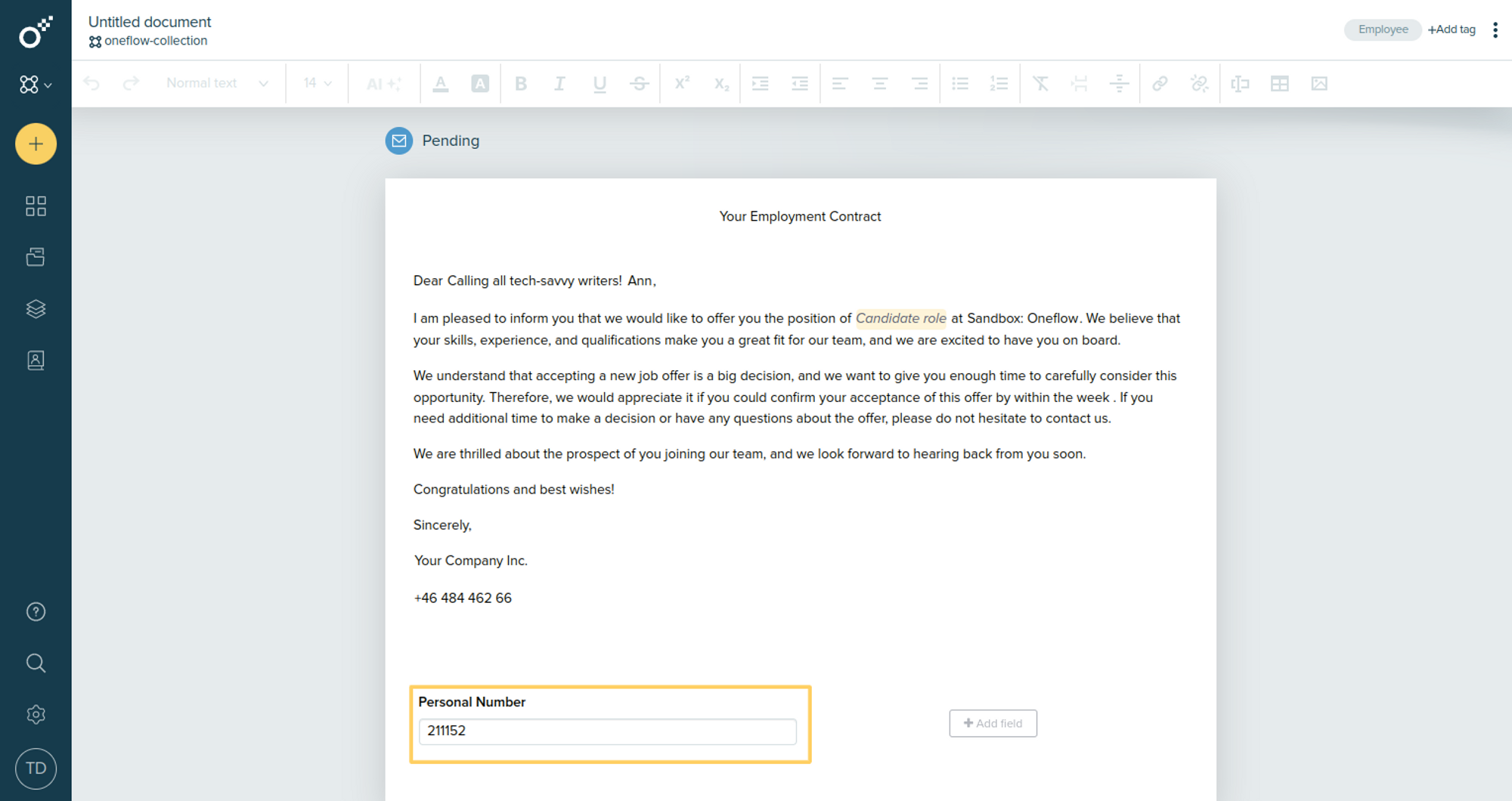Click the +Add tag button
This screenshot has height=801, width=1512.
coord(1452,29)
